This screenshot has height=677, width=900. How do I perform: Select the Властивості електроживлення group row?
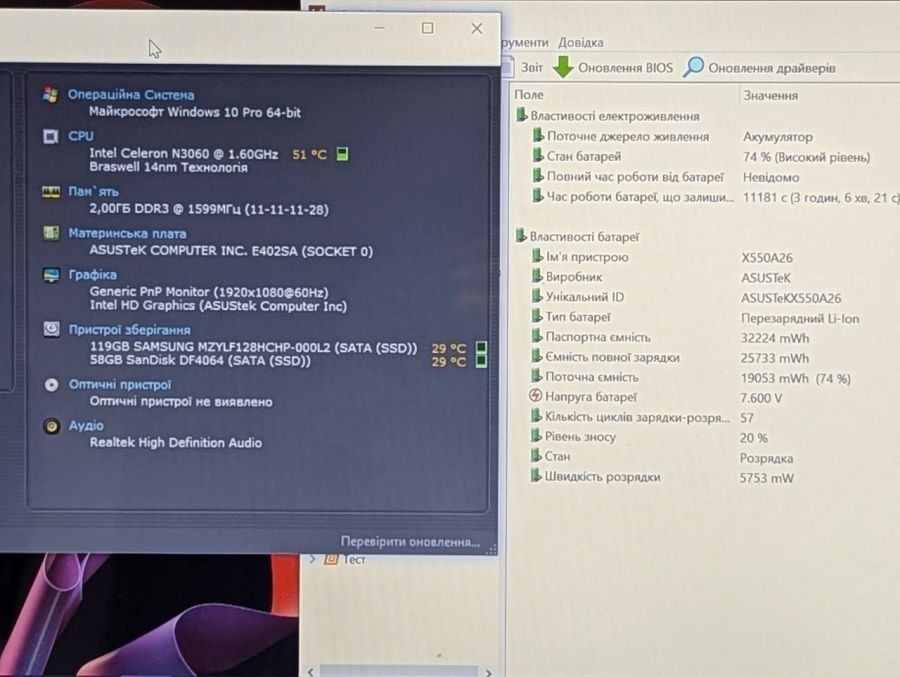click(607, 116)
